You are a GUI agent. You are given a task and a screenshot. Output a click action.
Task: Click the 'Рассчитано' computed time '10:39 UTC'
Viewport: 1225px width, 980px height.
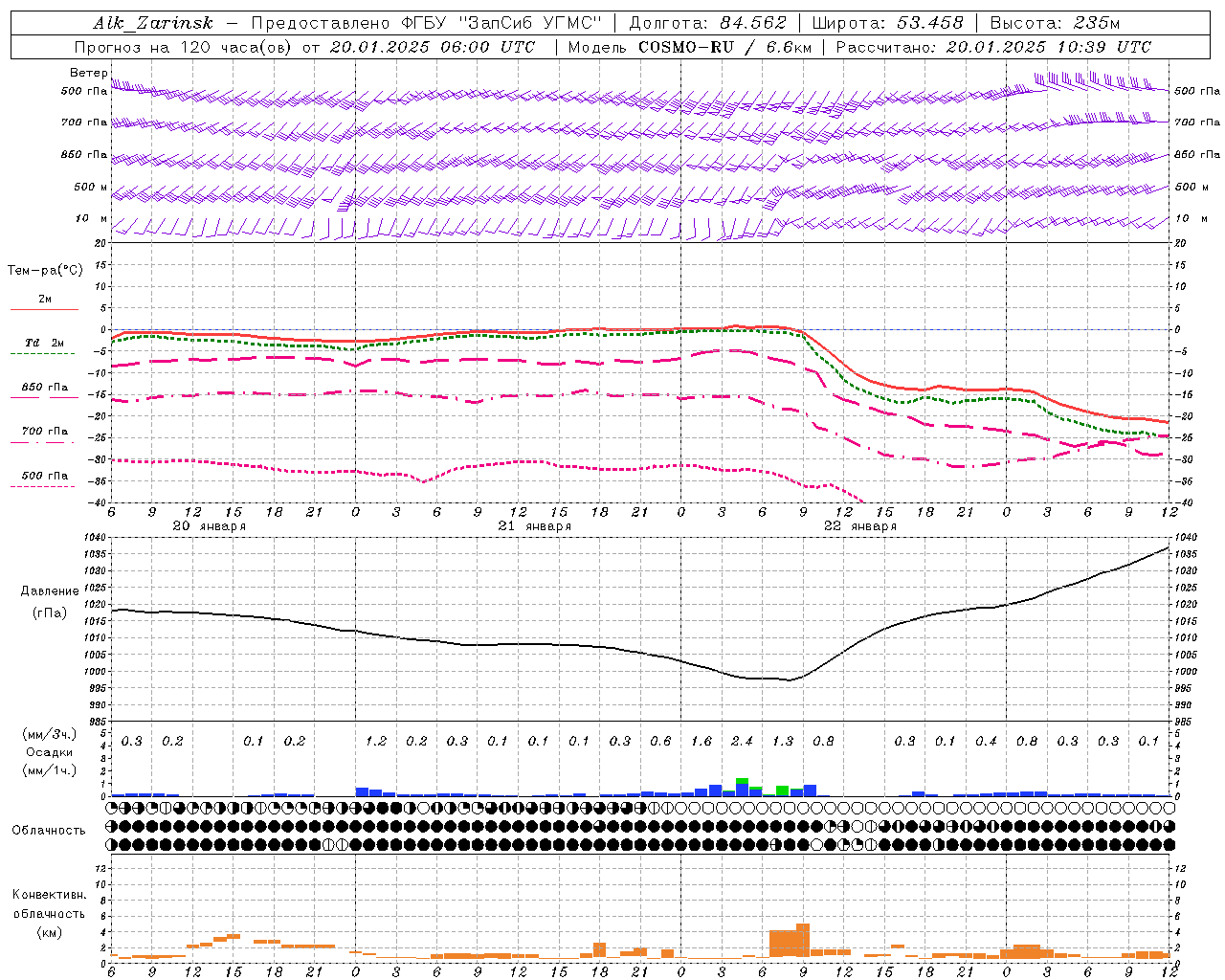click(x=1105, y=47)
